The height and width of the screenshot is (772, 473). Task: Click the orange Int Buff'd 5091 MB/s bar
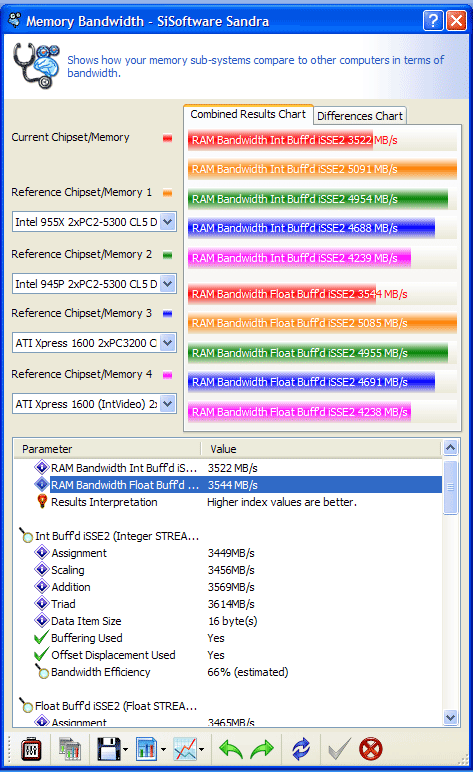tap(322, 169)
